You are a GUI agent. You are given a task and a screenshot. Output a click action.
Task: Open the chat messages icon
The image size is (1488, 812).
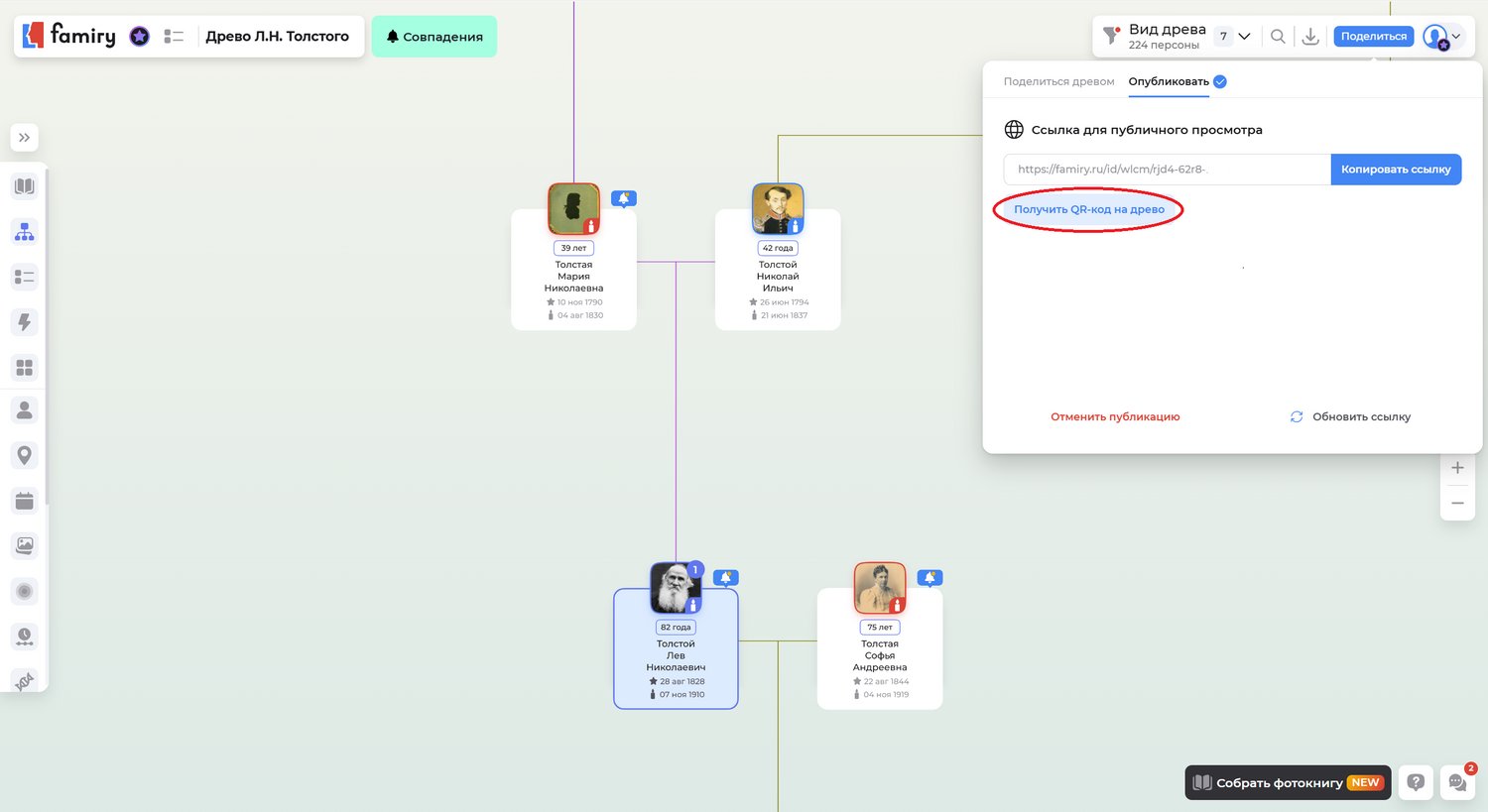1457,782
